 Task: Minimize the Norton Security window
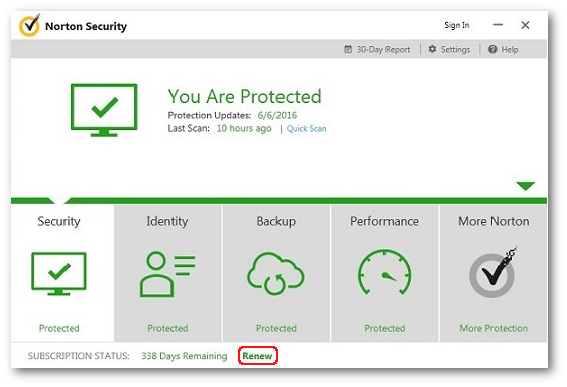pos(498,25)
